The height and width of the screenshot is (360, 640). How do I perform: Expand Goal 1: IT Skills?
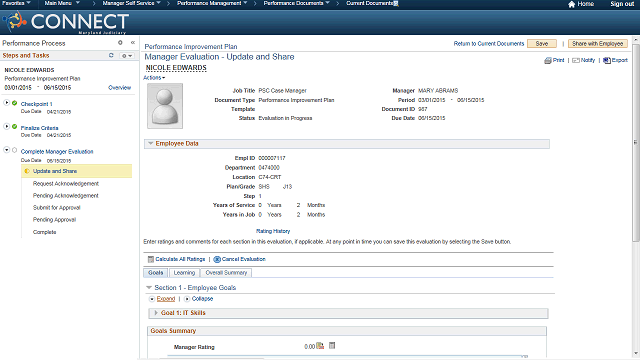click(x=156, y=313)
